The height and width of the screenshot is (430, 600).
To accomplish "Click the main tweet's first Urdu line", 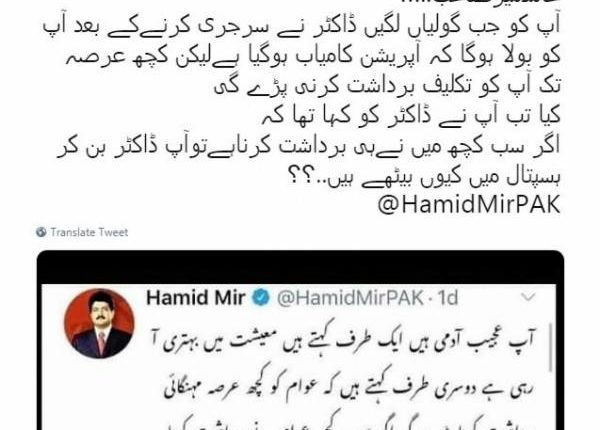I will click(x=301, y=26).
